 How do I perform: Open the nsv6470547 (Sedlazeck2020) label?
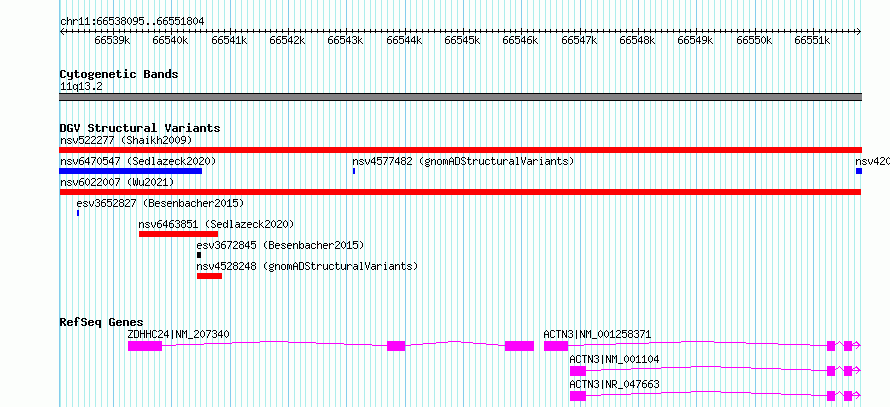138,161
